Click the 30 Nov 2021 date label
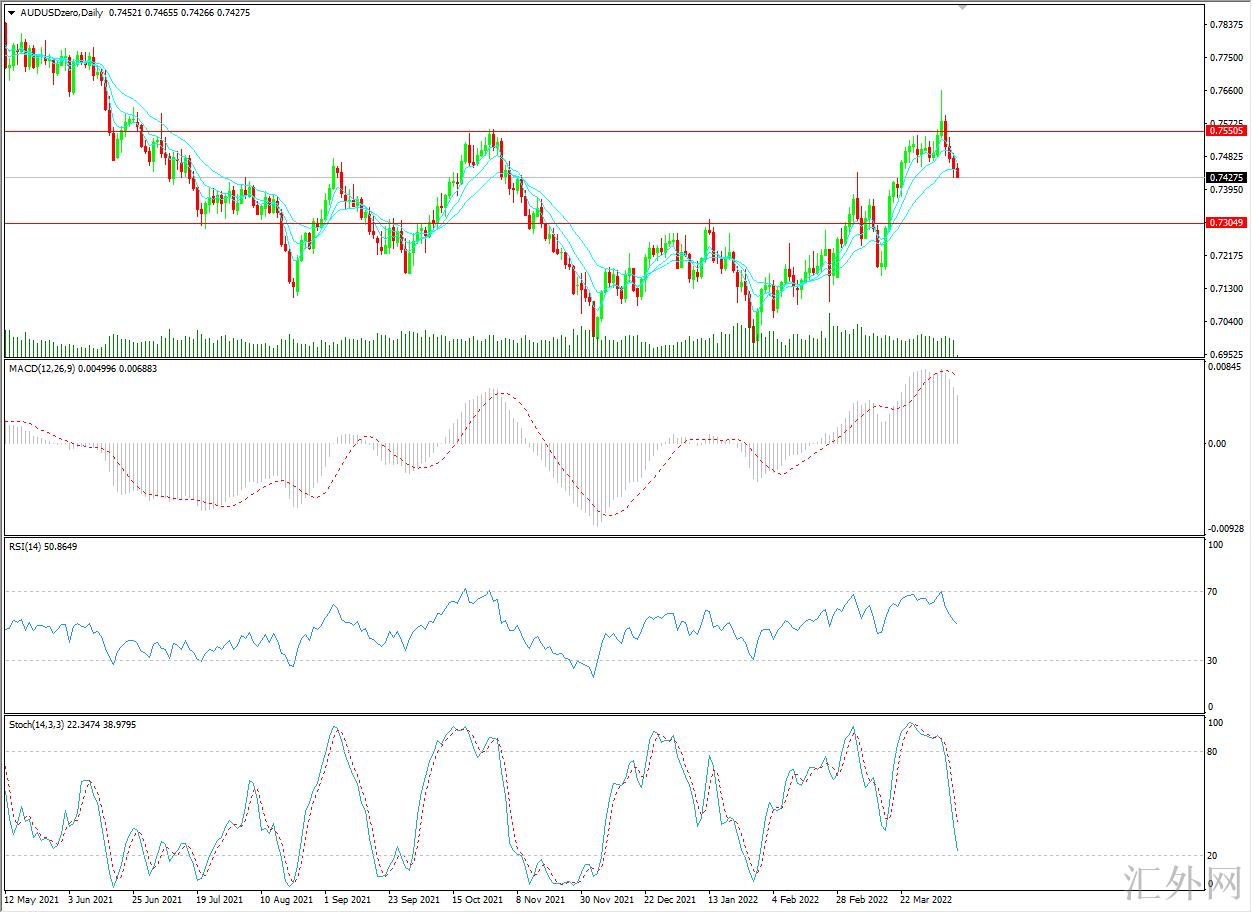Screen dimensions: 1252x913 click(606, 900)
